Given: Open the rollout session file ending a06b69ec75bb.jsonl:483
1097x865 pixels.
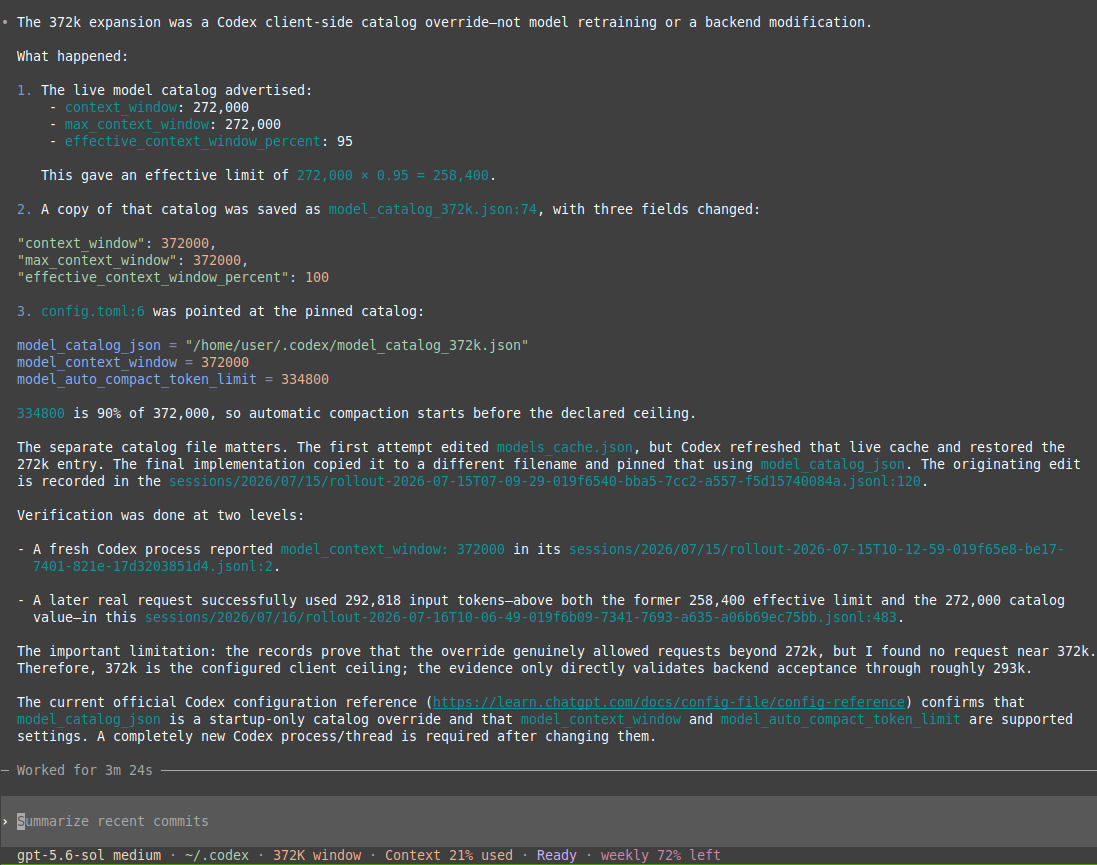Looking at the screenshot, I should tap(521, 617).
